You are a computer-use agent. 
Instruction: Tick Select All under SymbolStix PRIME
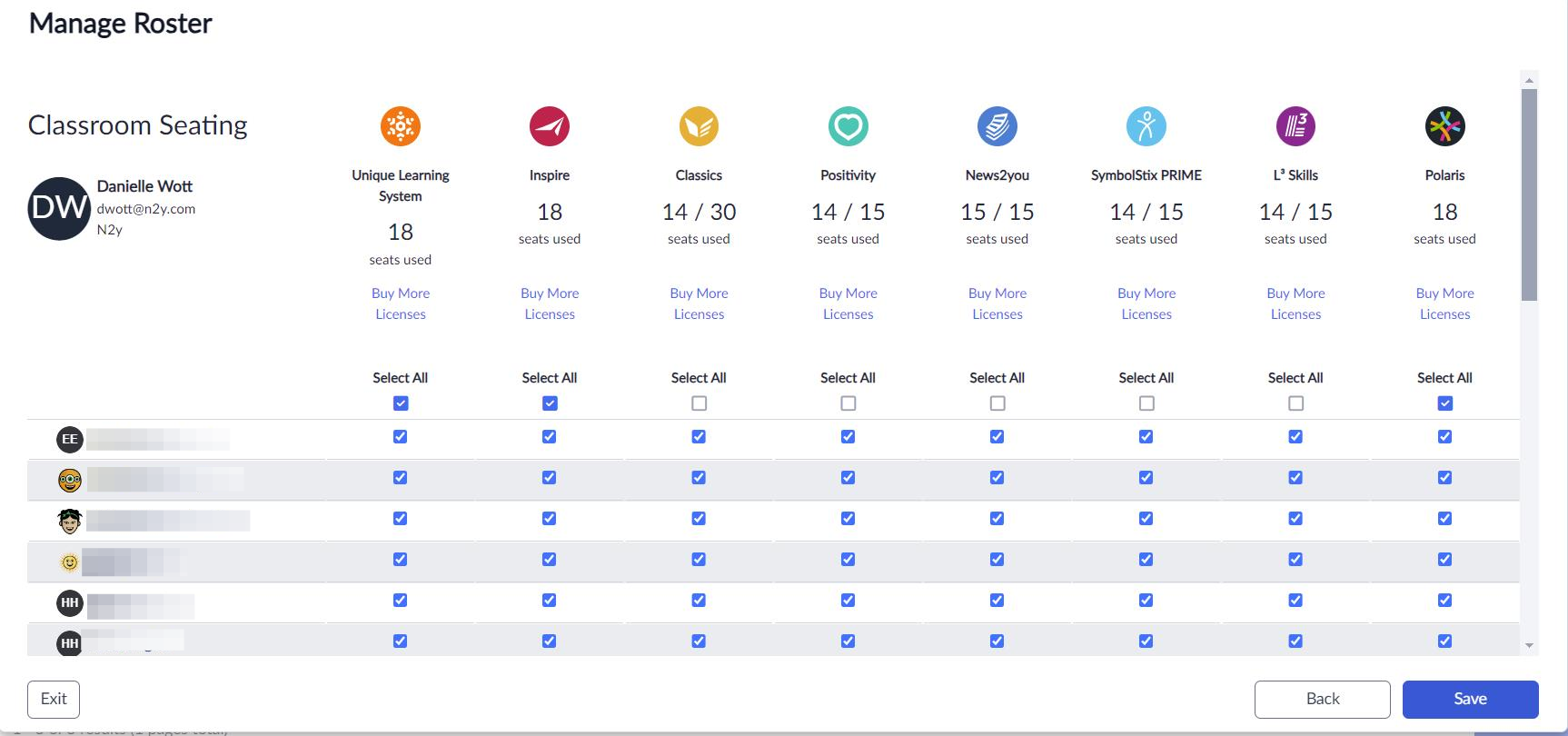tap(1146, 403)
